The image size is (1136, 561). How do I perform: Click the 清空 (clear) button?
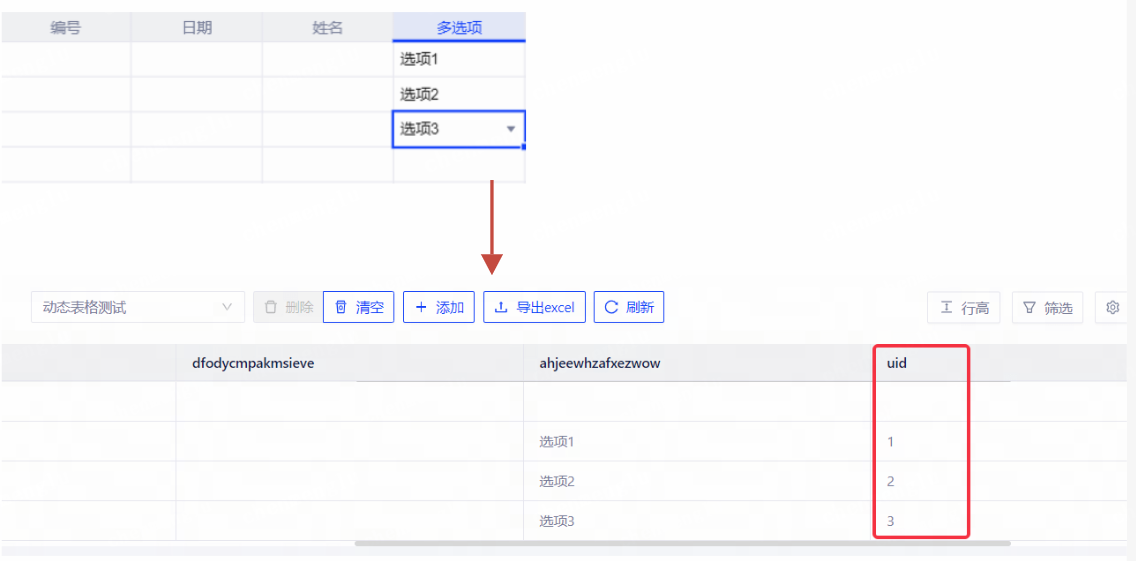(359, 308)
